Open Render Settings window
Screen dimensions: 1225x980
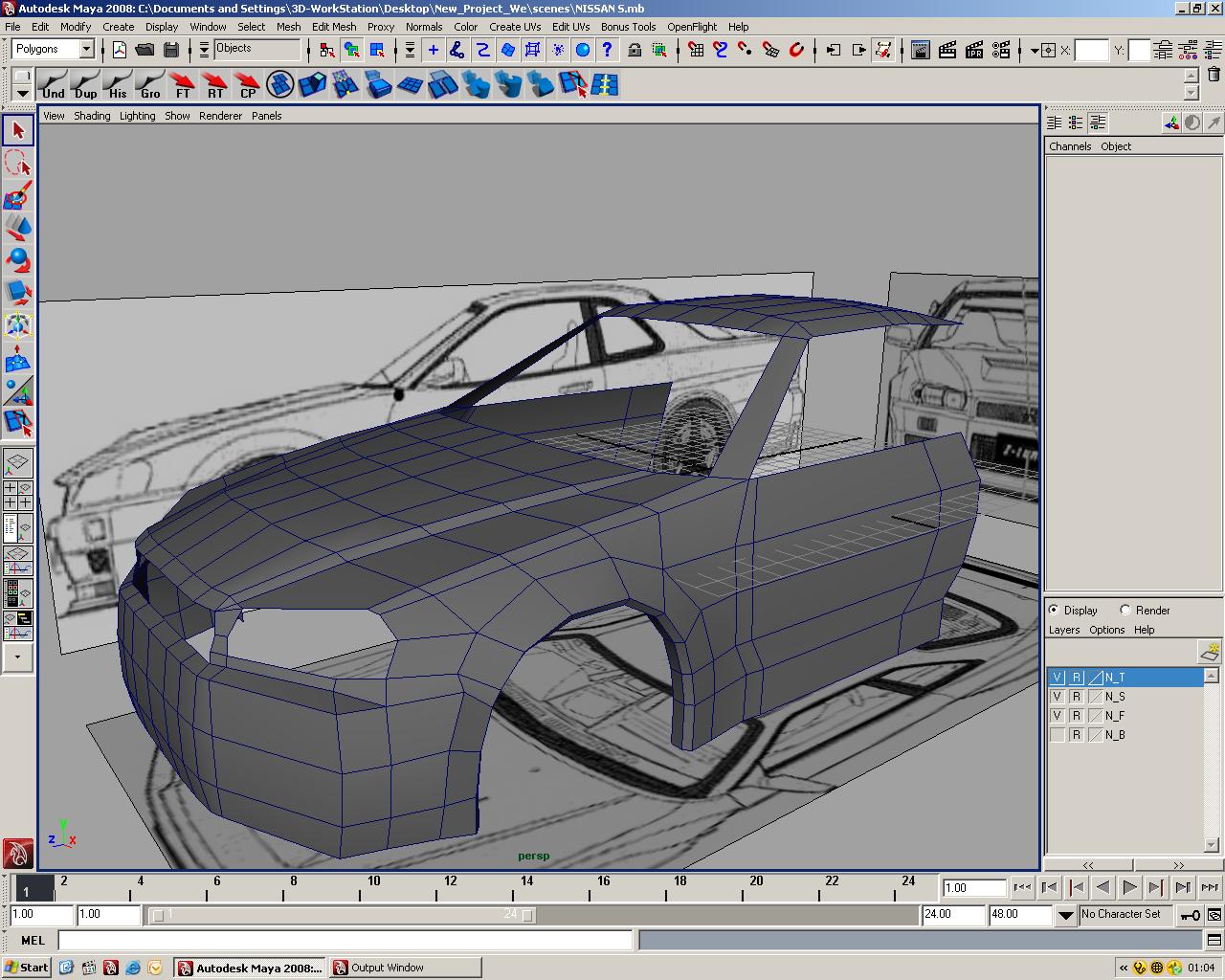[1001, 50]
